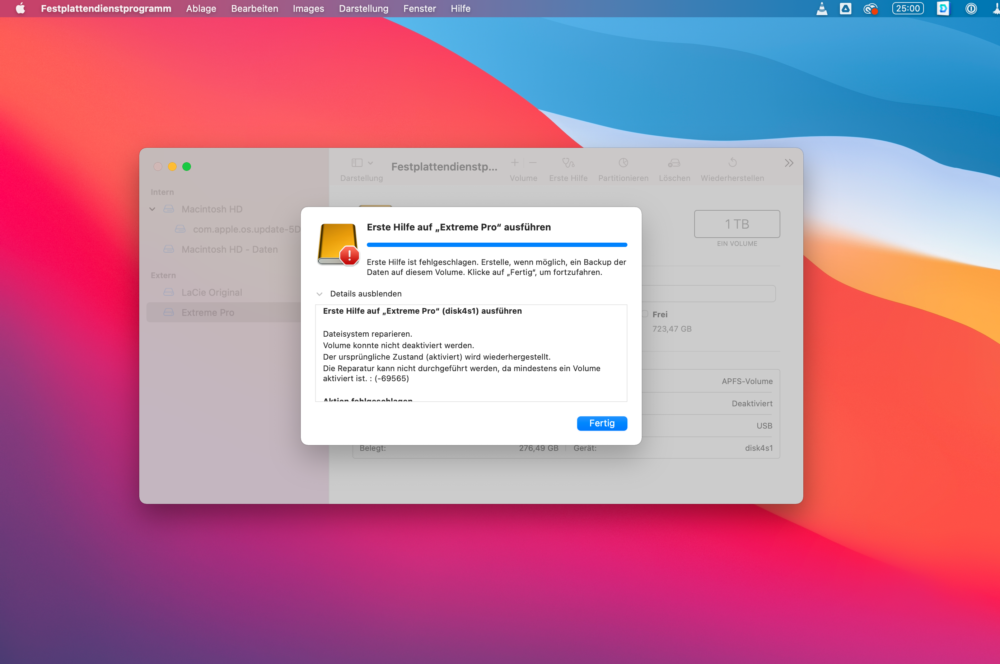Click the Macintosh HD disk icon
Viewport: 1000px width, 664px height.
168,209
